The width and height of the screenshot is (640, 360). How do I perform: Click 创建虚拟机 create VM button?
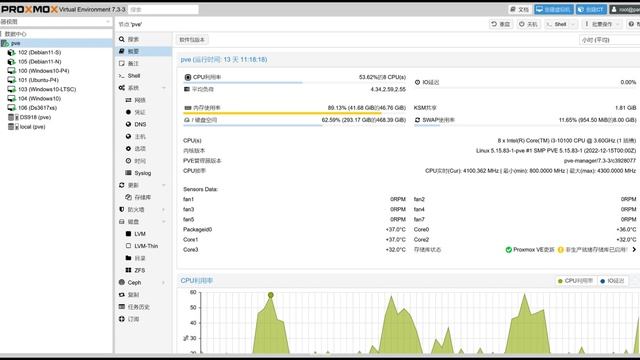pyautogui.click(x=554, y=9)
